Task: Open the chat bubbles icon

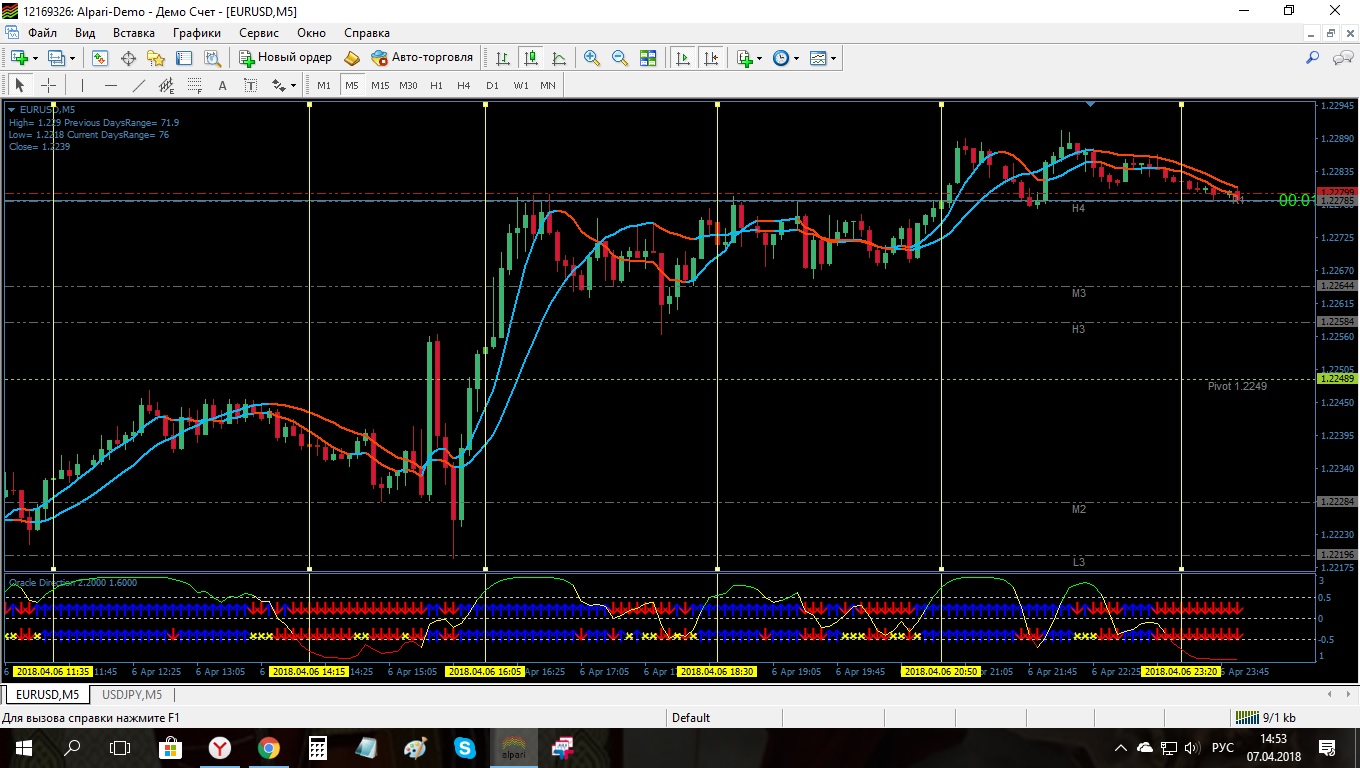Action: [x=1342, y=58]
